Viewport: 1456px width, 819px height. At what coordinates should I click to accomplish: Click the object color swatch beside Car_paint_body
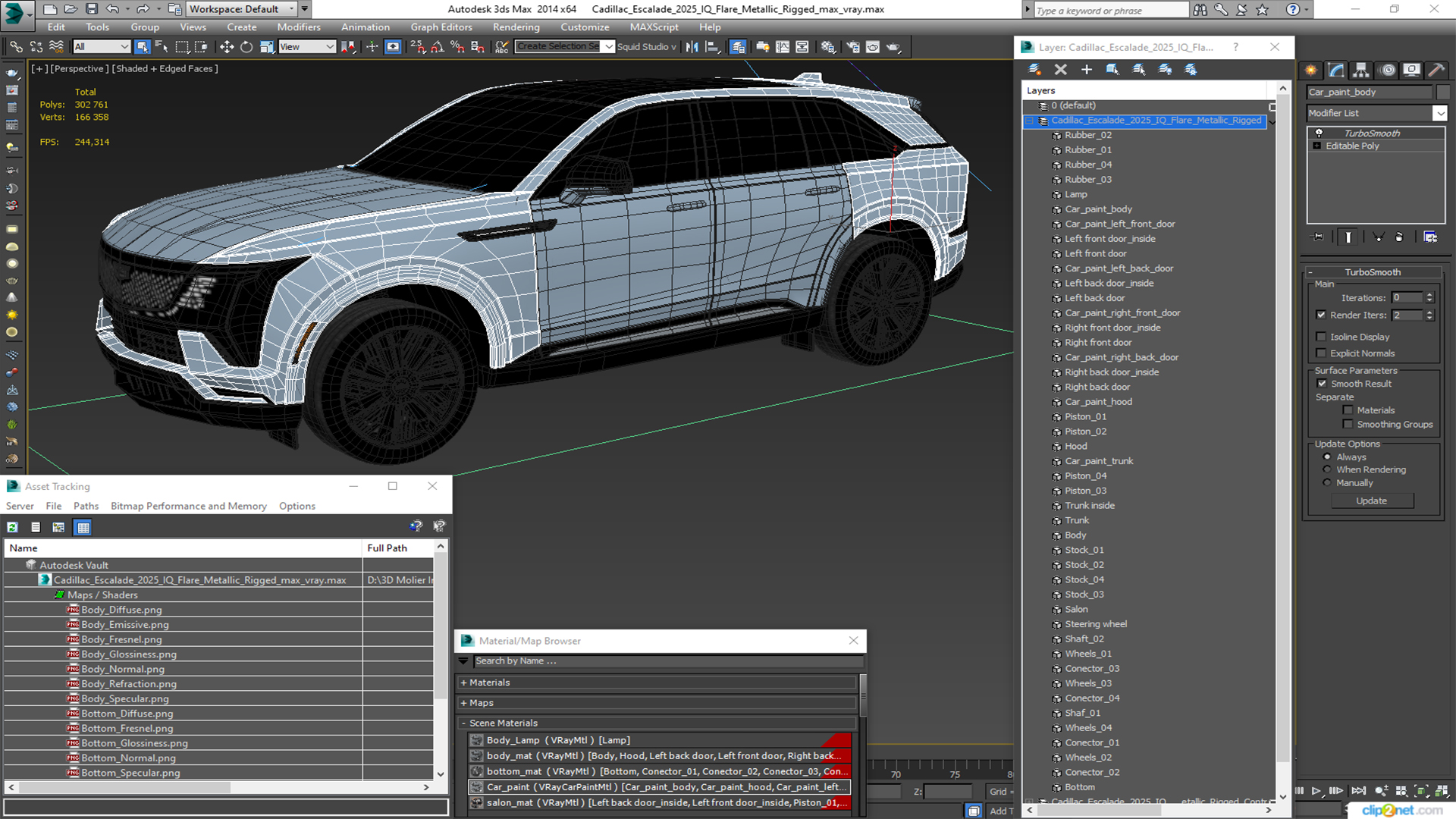[x=1442, y=93]
